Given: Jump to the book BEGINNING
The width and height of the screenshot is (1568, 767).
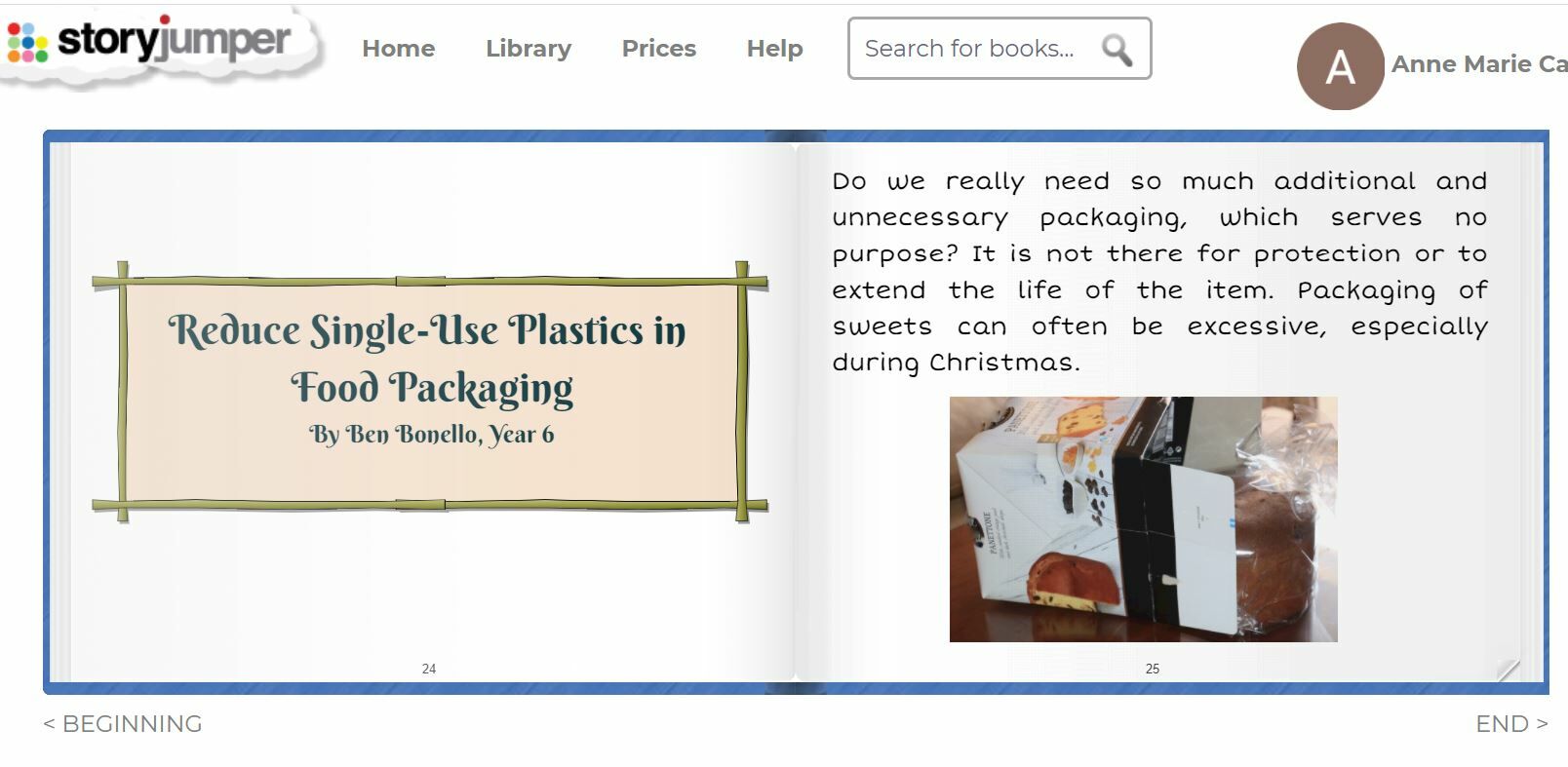Looking at the screenshot, I should [123, 724].
